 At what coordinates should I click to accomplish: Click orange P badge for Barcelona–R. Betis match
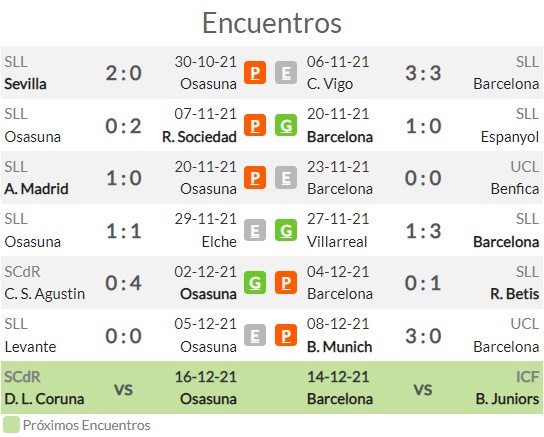click(x=286, y=283)
